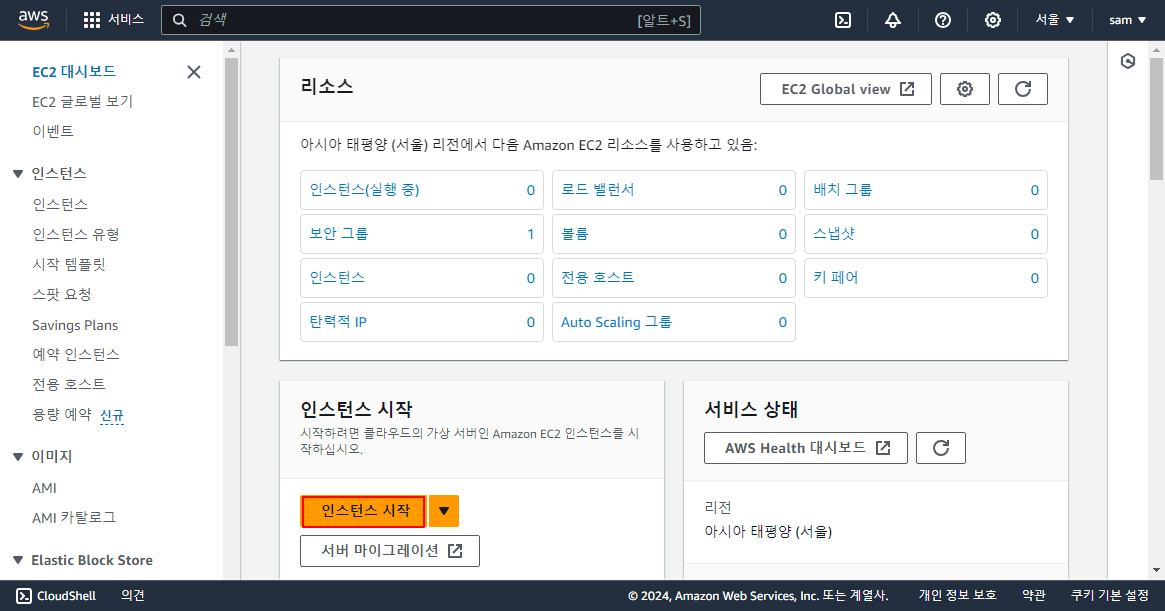1165x611 pixels.
Task: Click CloudShell in the footer
Action: coord(56,595)
